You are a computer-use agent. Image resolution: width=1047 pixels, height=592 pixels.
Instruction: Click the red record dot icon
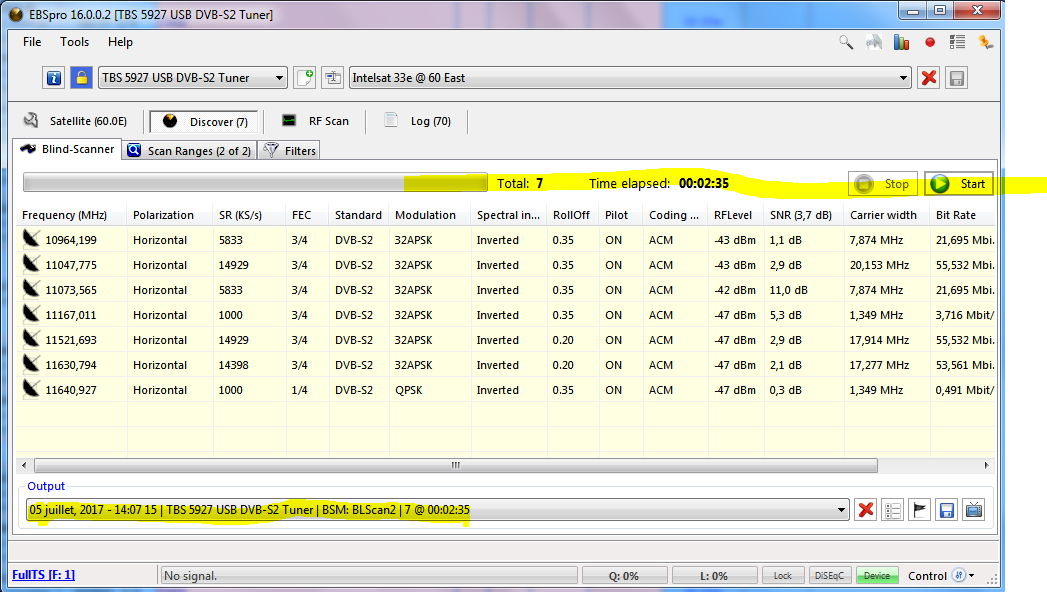930,42
